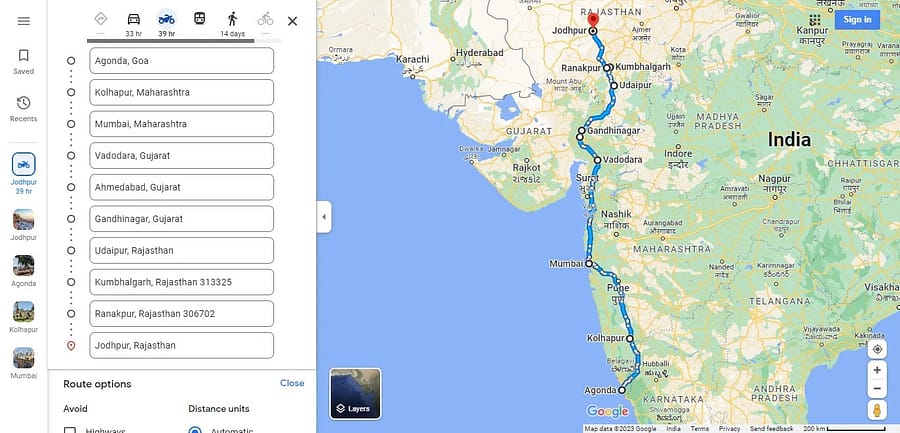Image resolution: width=900 pixels, height=433 pixels.
Task: Zoom out on the map
Action: 876,389
